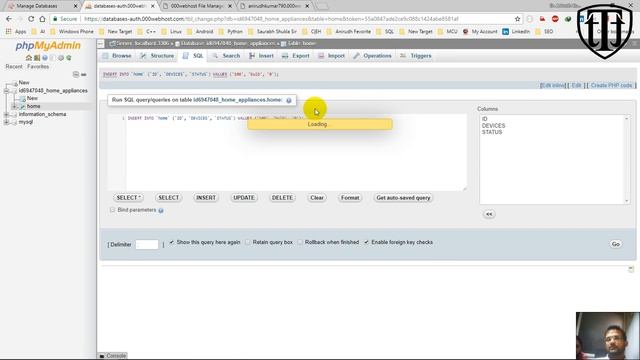Image resolution: width=640 pixels, height=360 pixels.
Task: Click the Secure padlock in address bar
Action: [x=55, y=19]
